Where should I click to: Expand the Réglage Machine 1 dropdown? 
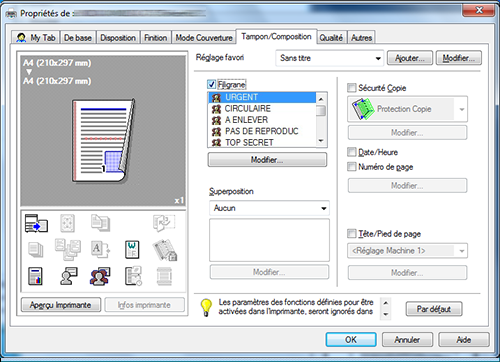(407, 251)
